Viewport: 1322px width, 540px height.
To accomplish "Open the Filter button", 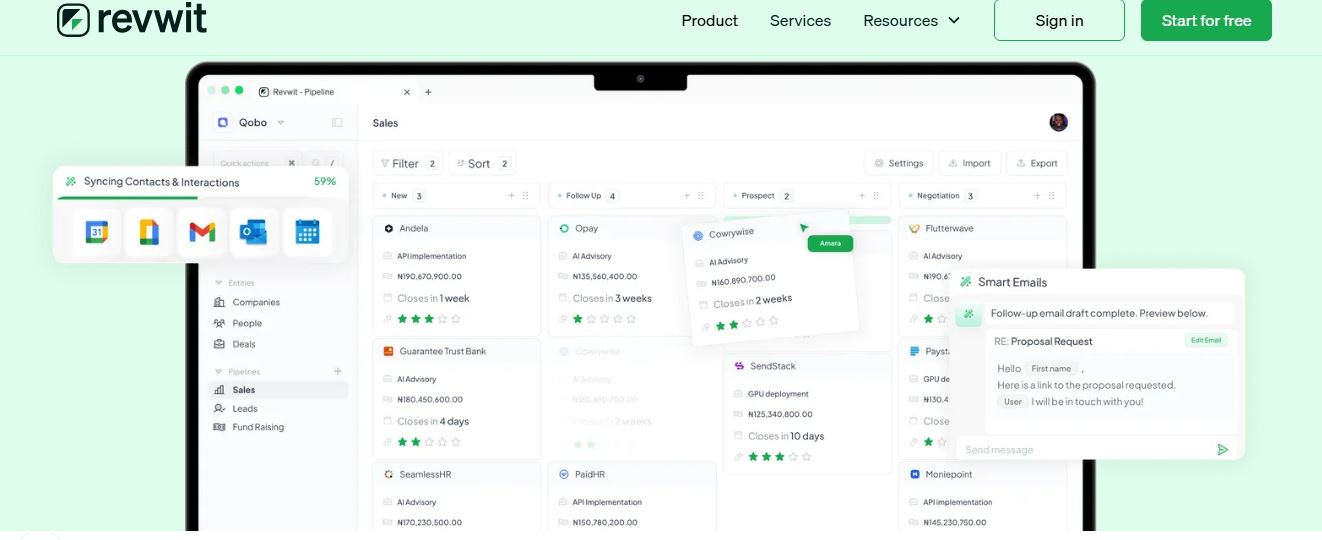I will pos(408,163).
